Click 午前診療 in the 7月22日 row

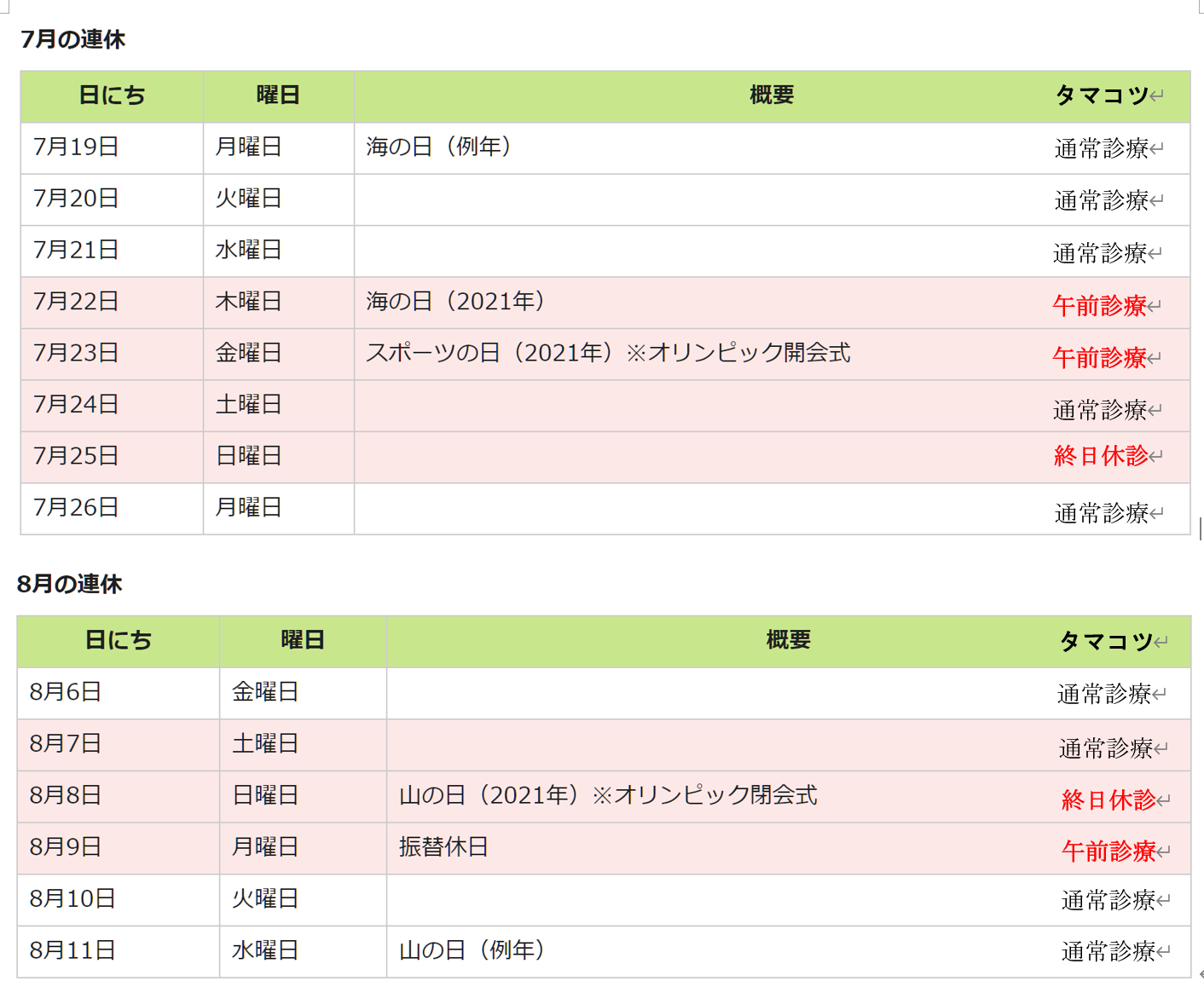1099,305
